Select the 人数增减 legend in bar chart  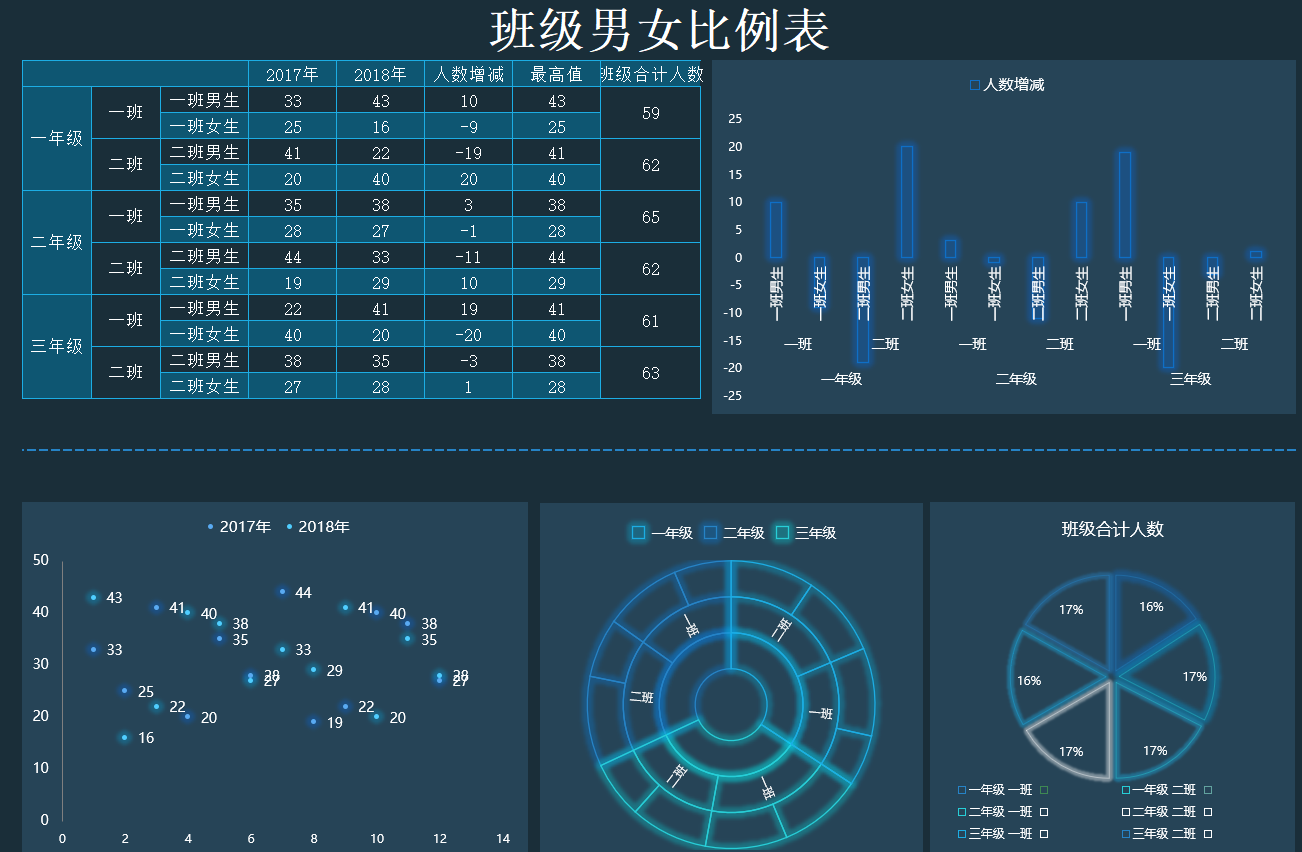pyautogui.click(x=1006, y=85)
